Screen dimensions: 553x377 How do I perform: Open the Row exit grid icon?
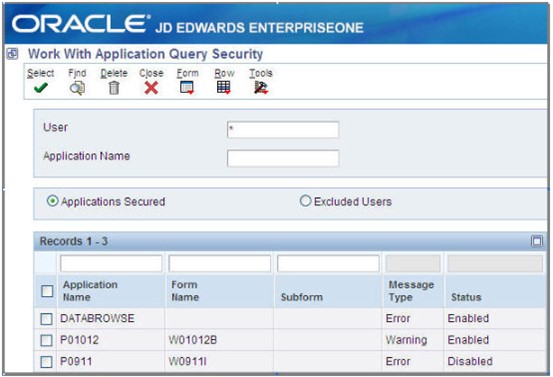coord(224,87)
